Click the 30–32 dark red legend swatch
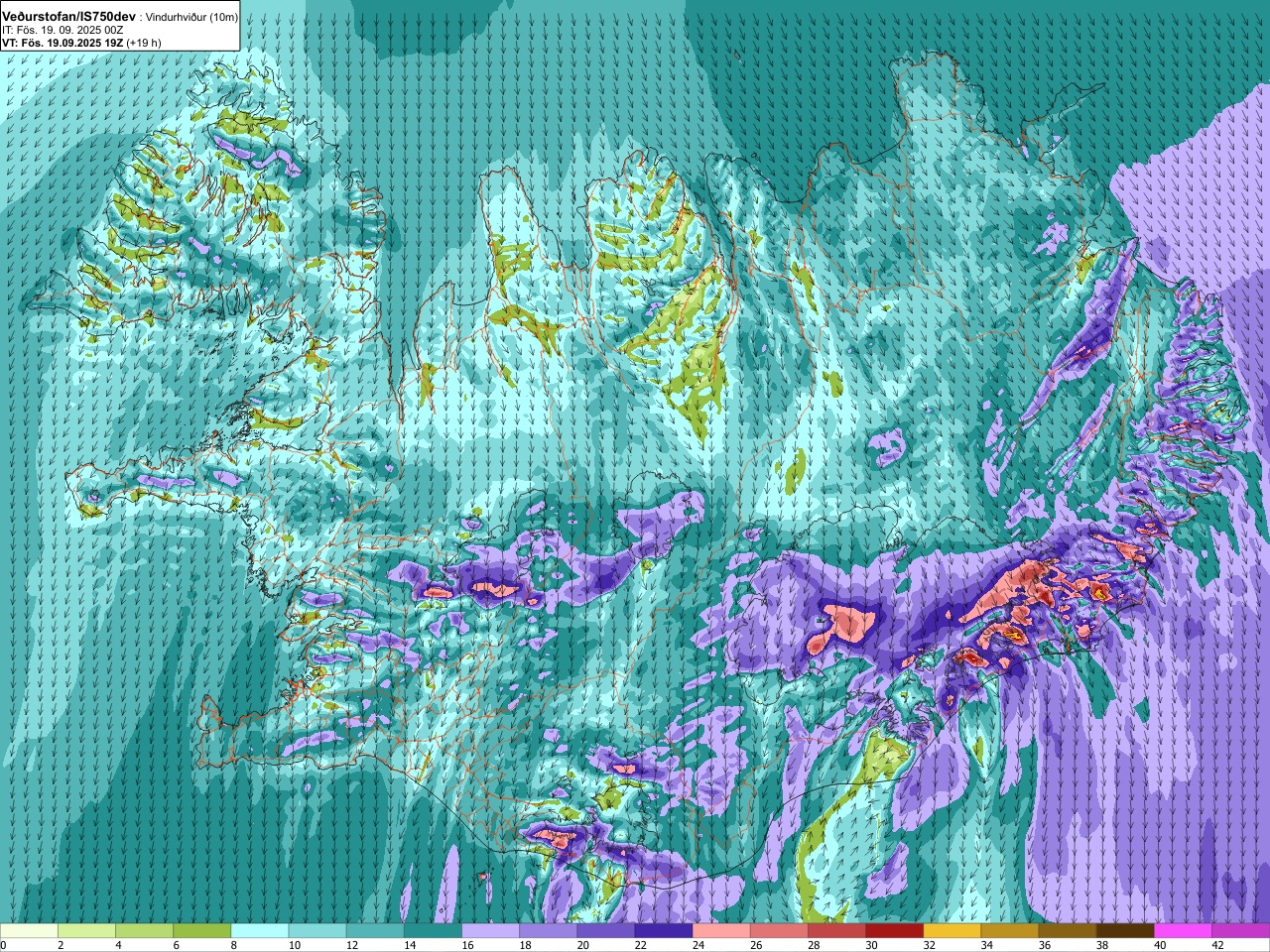This screenshot has width=1270, height=952. click(x=894, y=931)
